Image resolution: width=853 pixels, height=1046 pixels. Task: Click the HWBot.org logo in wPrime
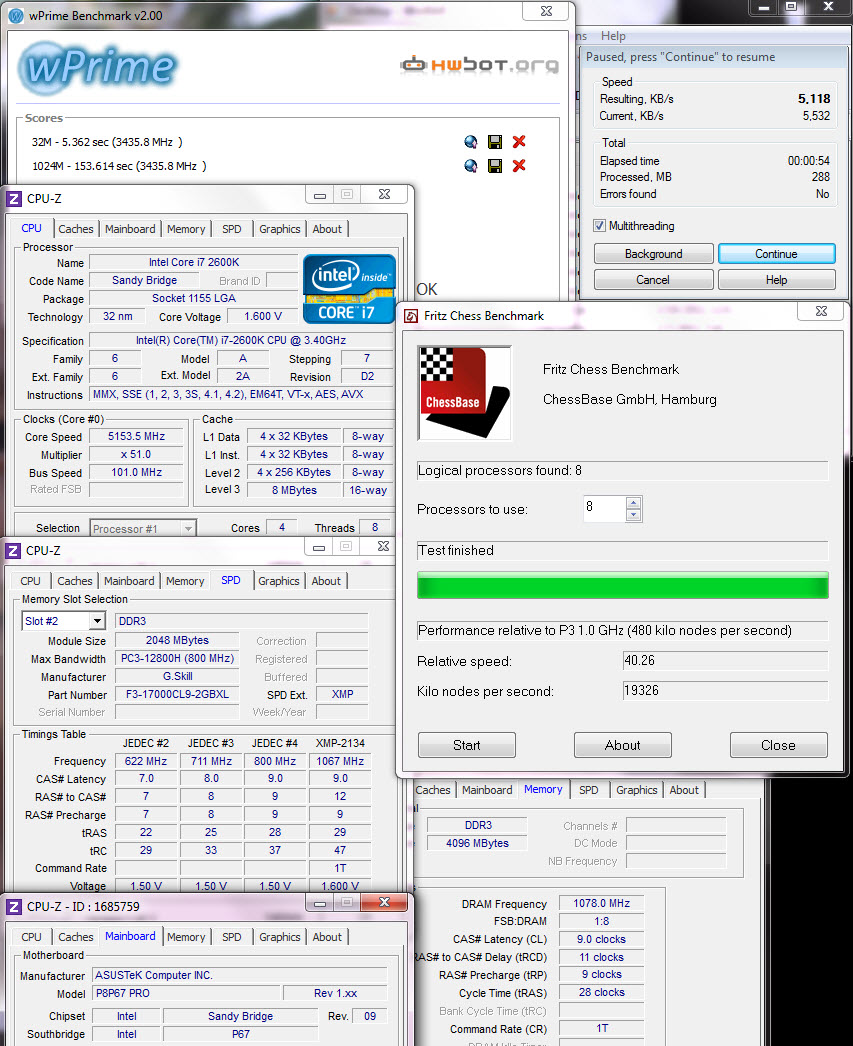[480, 65]
